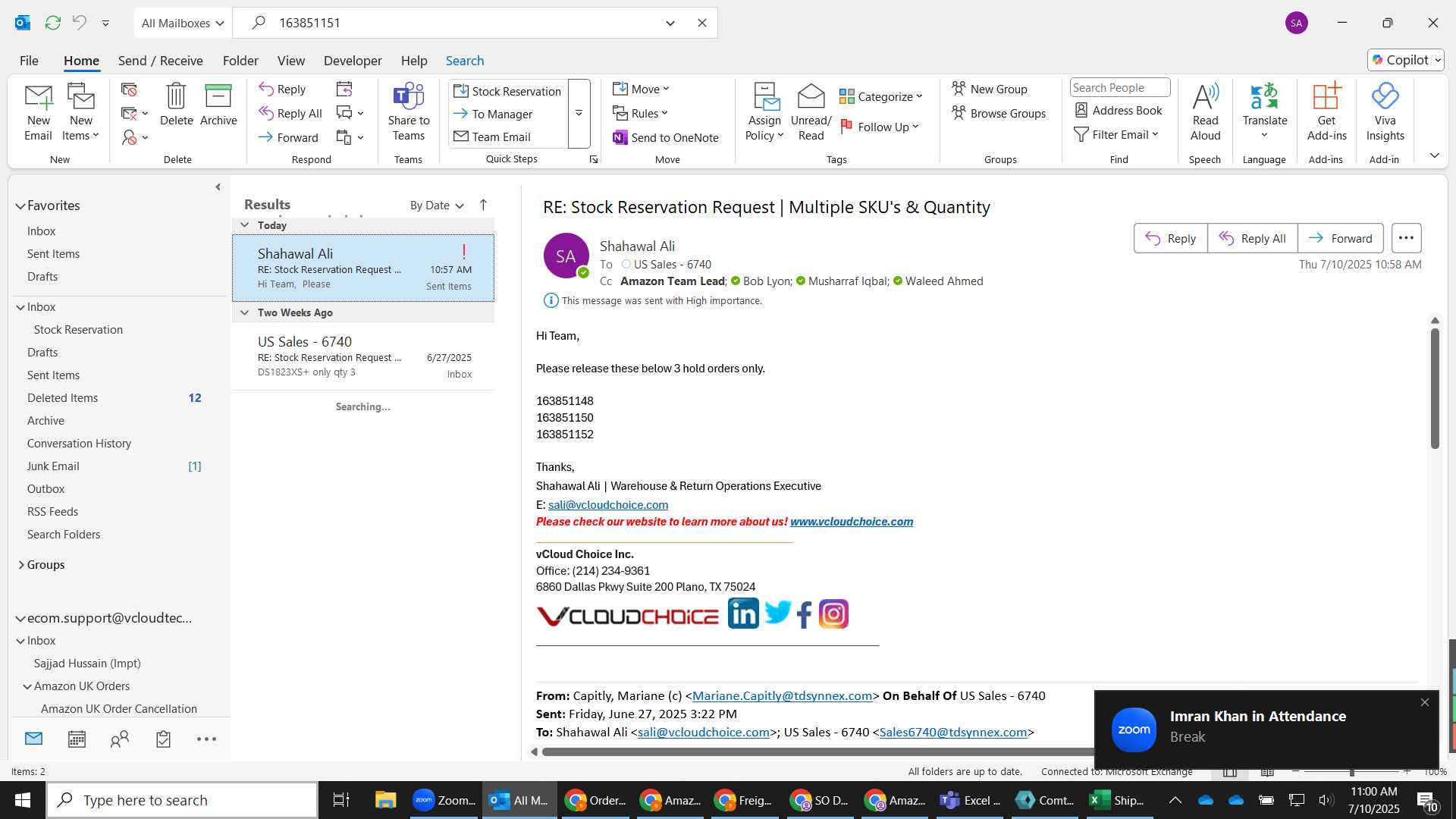Viewport: 1456px width, 819px height.
Task: Switch to Normal view in status bar
Action: pyautogui.click(x=1230, y=771)
